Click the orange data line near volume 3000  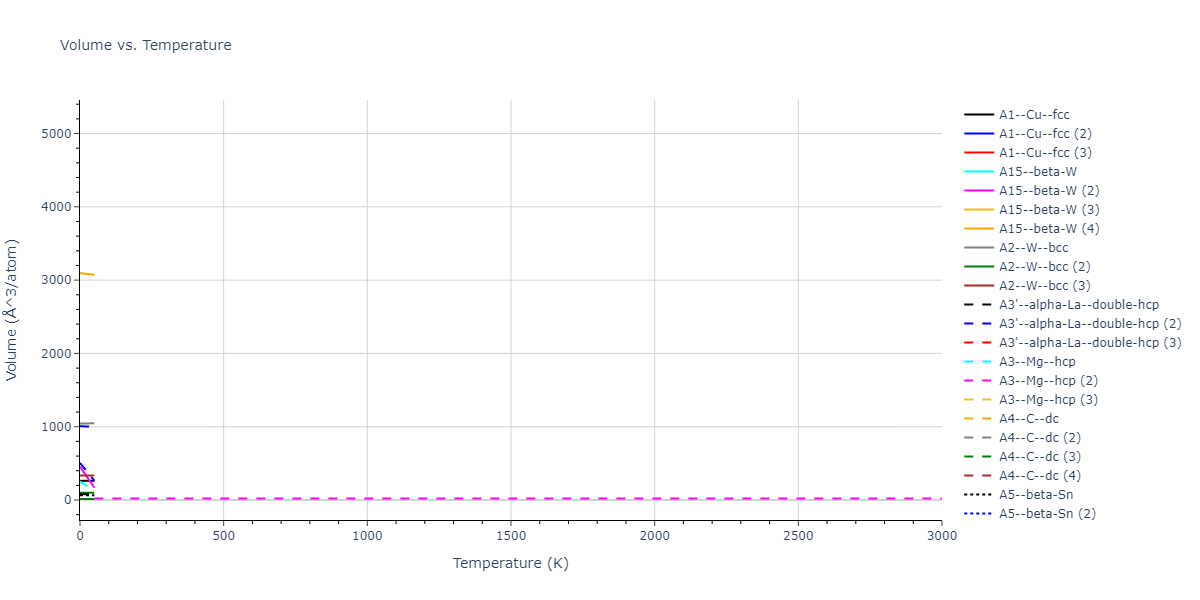click(86, 273)
